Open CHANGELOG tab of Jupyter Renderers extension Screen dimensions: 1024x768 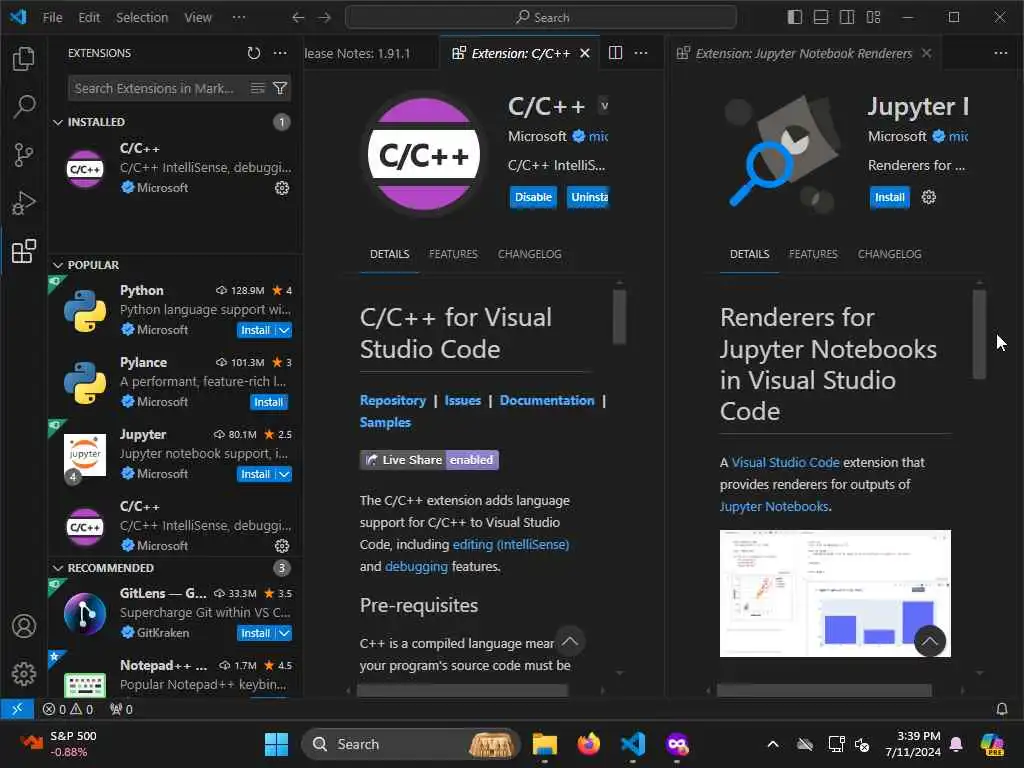point(889,254)
